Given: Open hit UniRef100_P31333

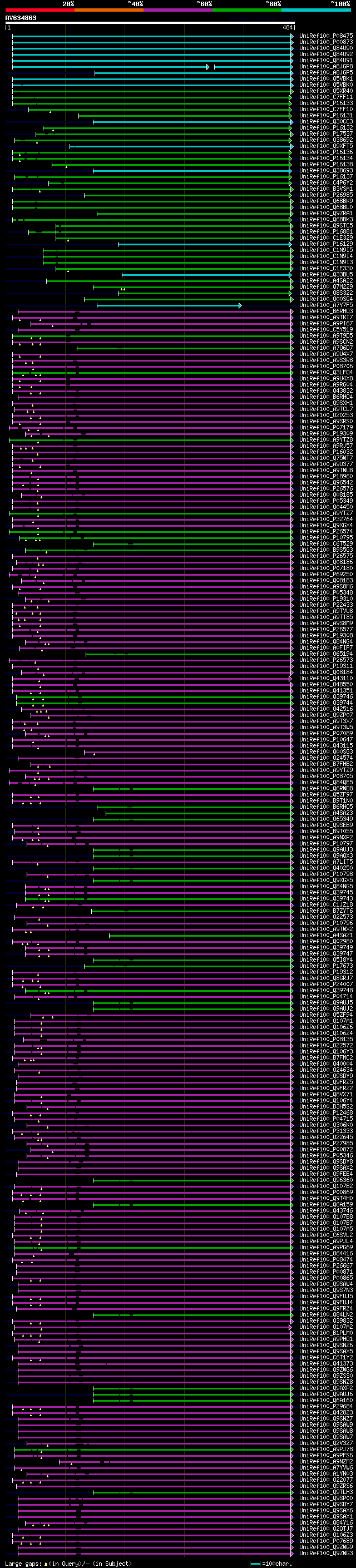Looking at the screenshot, I should 326,1131.
